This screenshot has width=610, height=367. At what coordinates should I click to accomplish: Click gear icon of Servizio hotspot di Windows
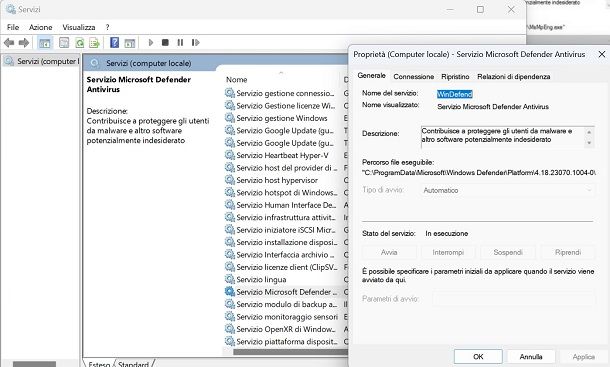[x=230, y=193]
